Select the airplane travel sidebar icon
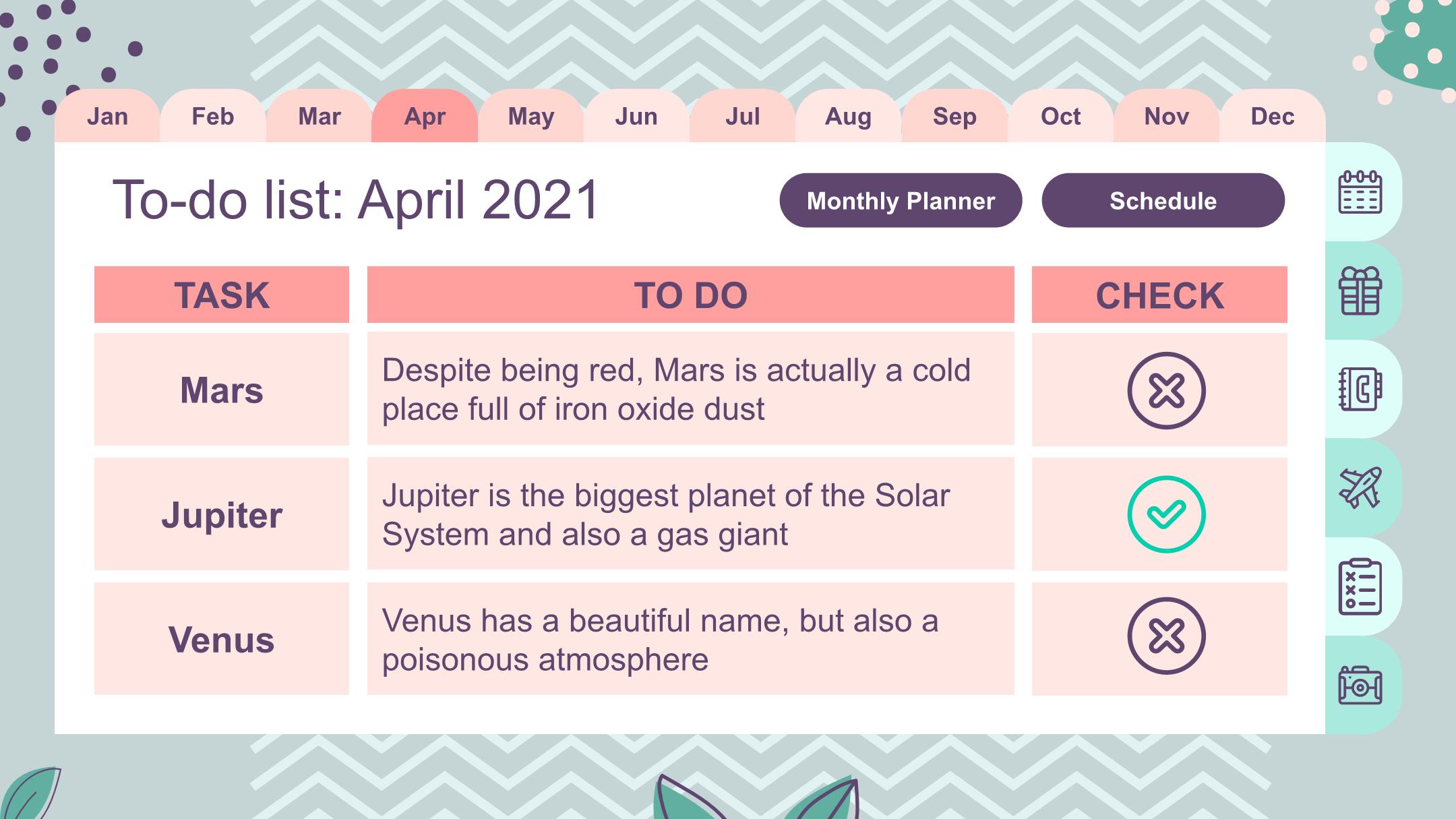This screenshot has height=819, width=1456. click(1360, 487)
